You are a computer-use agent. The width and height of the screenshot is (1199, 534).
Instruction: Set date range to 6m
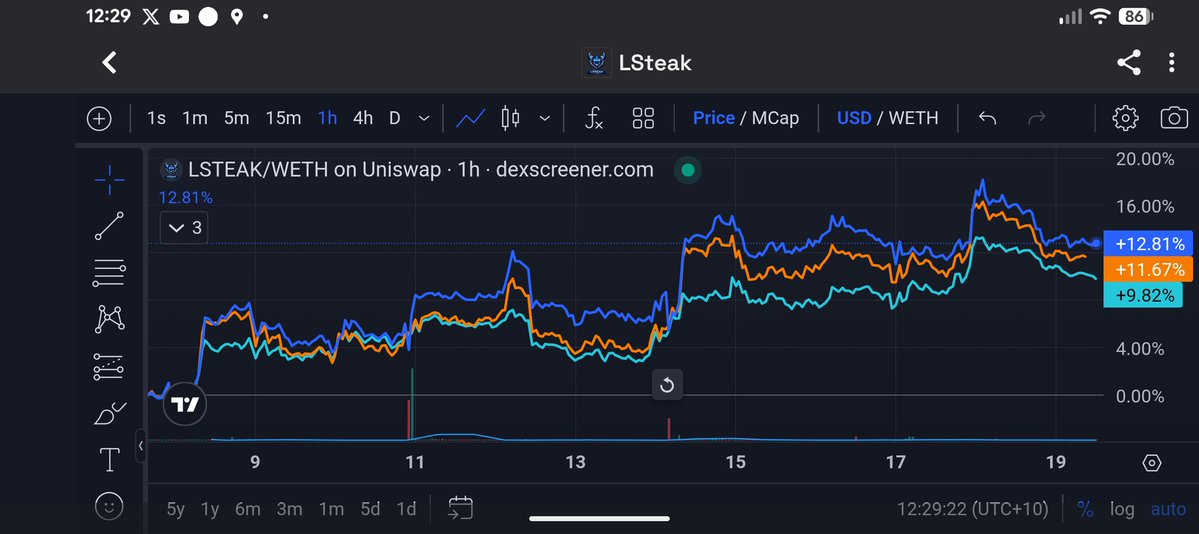coord(248,509)
